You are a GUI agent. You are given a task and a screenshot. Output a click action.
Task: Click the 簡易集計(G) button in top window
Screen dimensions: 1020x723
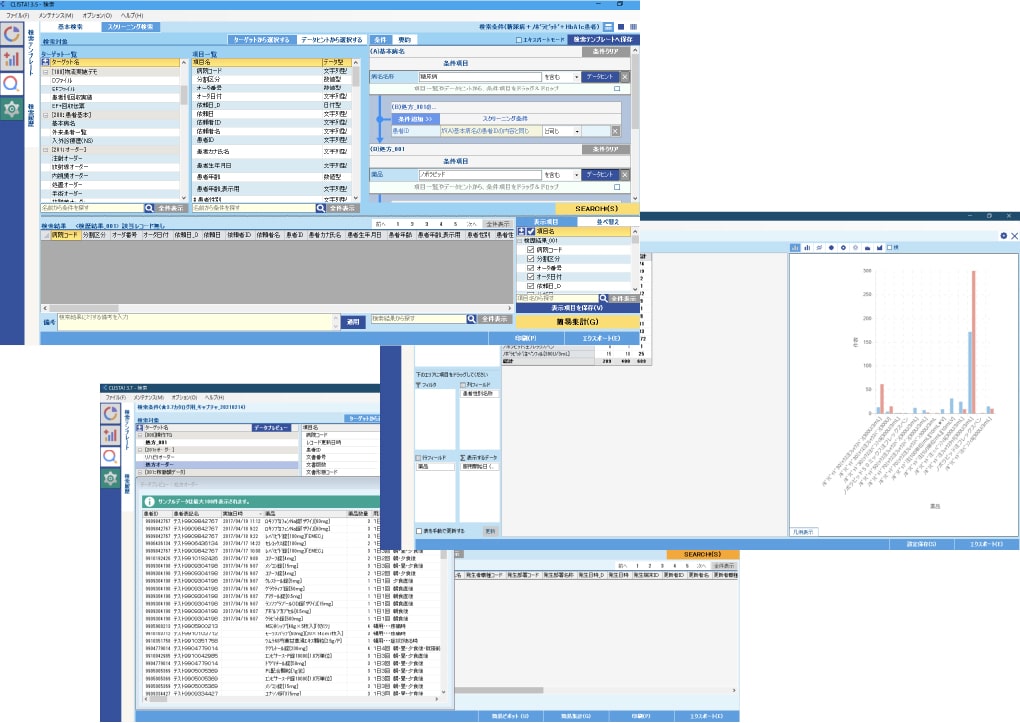pyautogui.click(x=574, y=323)
